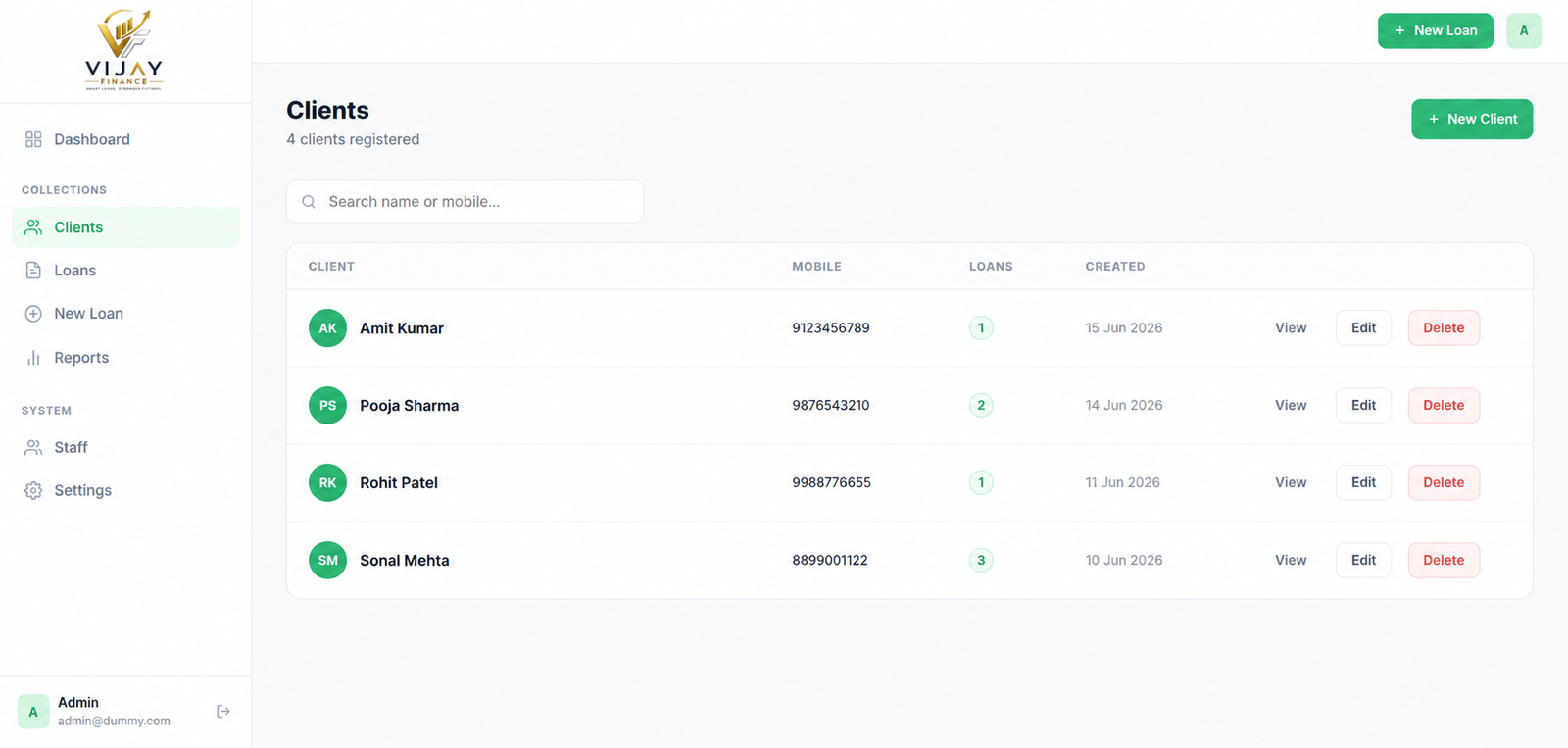Delete client Pooja Sharma
Viewport: 1568px width, 748px height.
pyautogui.click(x=1444, y=405)
